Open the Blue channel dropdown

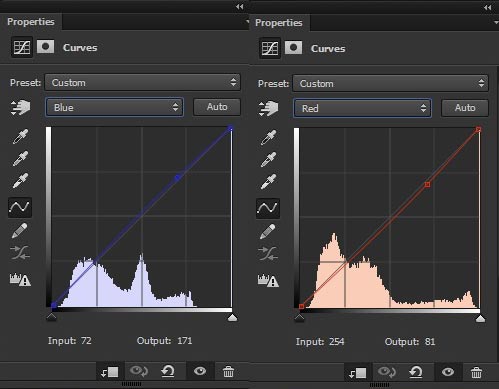click(x=114, y=107)
